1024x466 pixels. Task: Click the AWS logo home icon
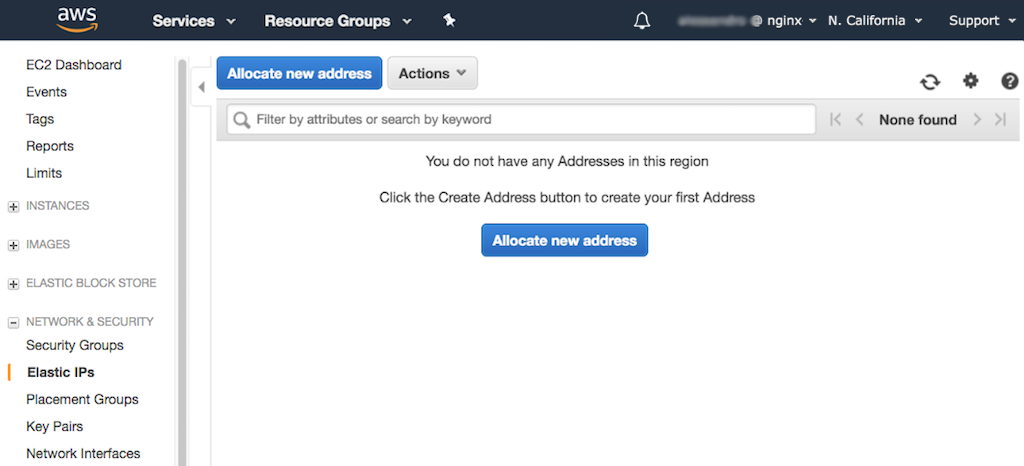(76, 20)
